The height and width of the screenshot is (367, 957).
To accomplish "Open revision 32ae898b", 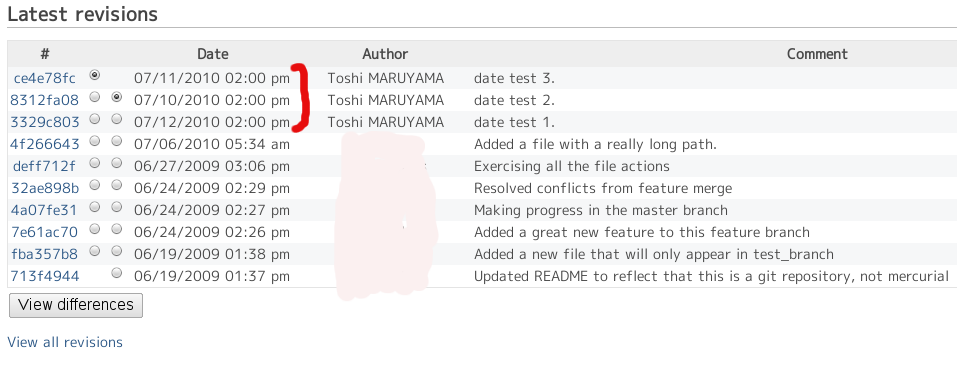I will [45, 188].
